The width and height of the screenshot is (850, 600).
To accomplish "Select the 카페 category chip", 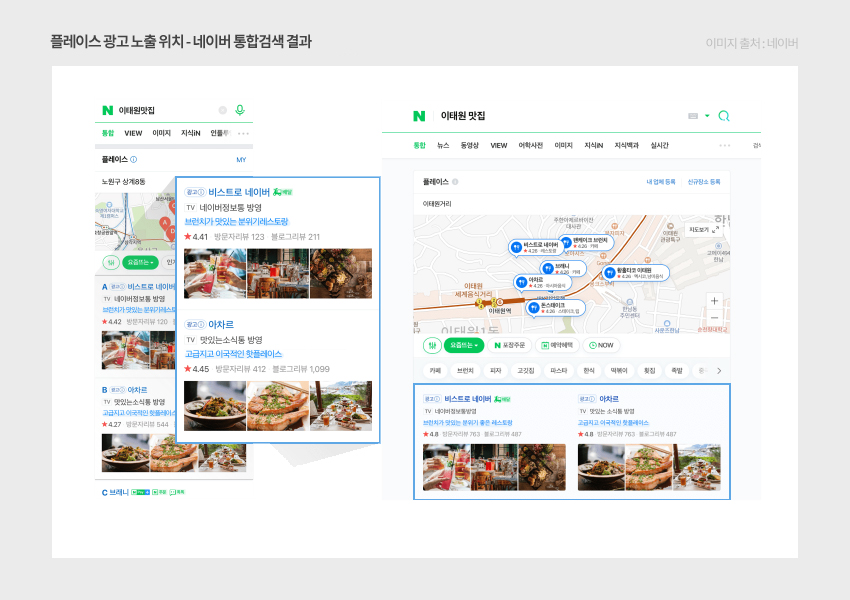I will point(435,371).
